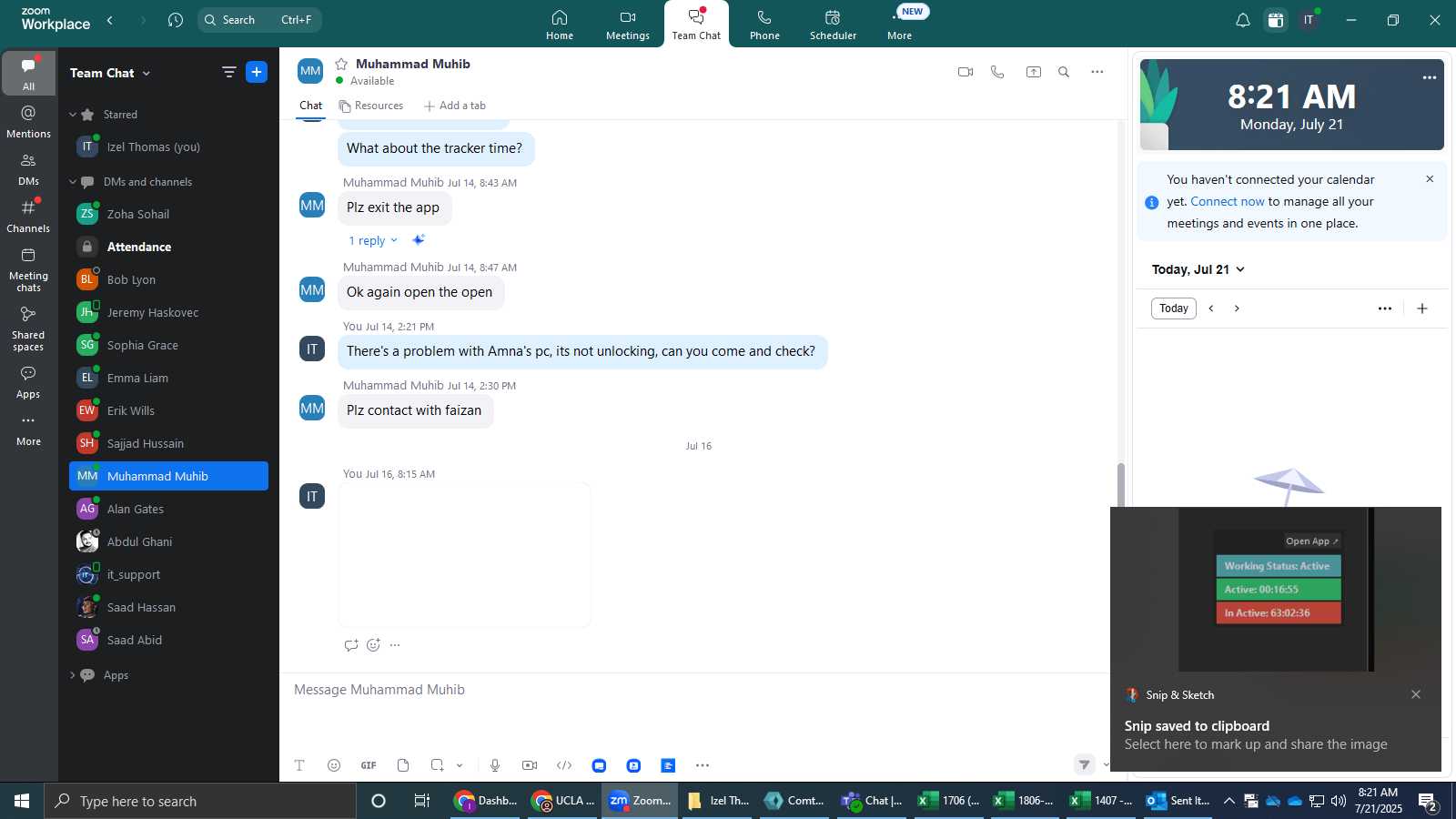
Task: Open Shared spaces in the sidebar
Action: coord(28,329)
